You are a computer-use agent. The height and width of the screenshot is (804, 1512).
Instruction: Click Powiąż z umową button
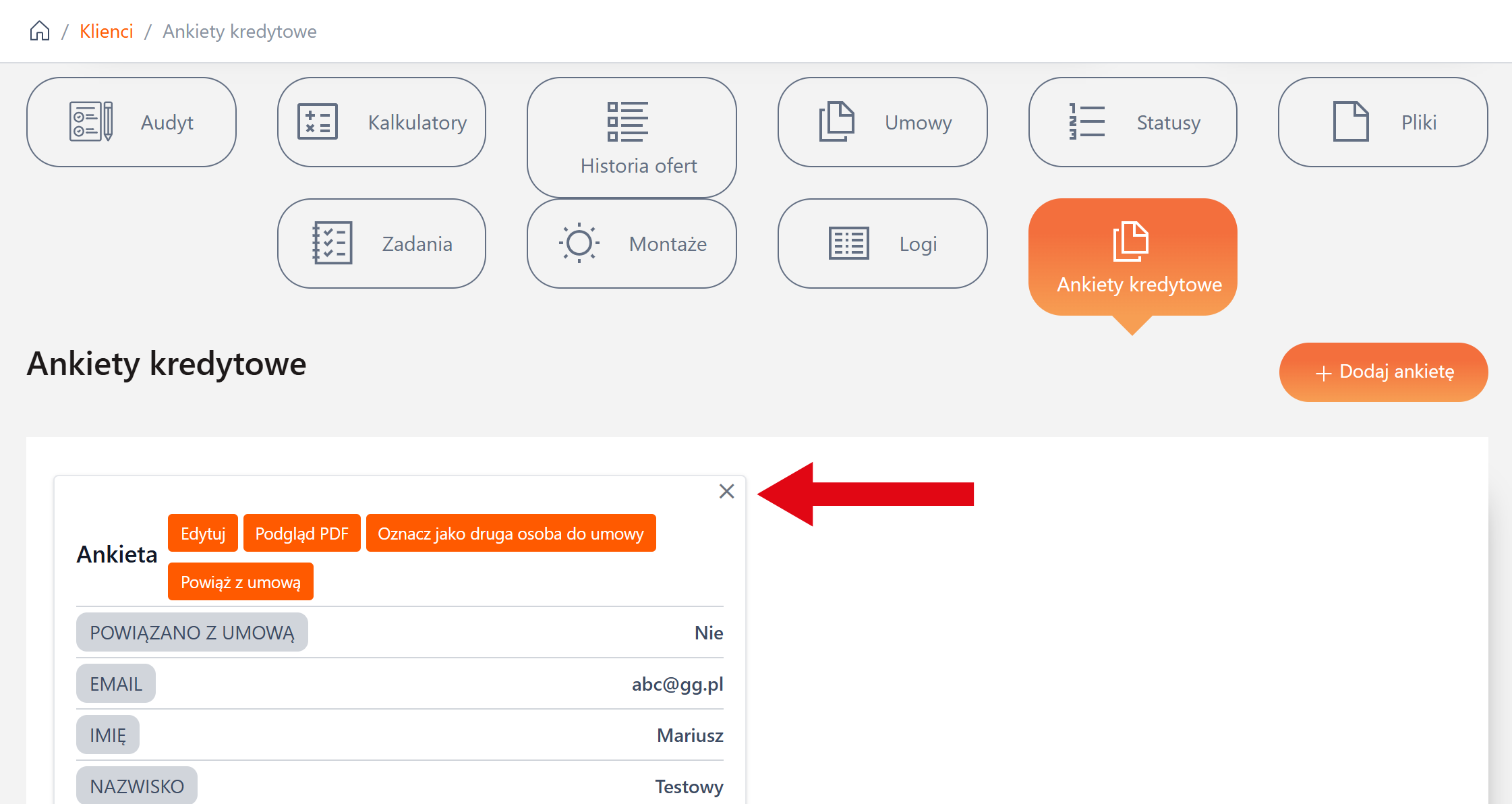click(x=241, y=581)
